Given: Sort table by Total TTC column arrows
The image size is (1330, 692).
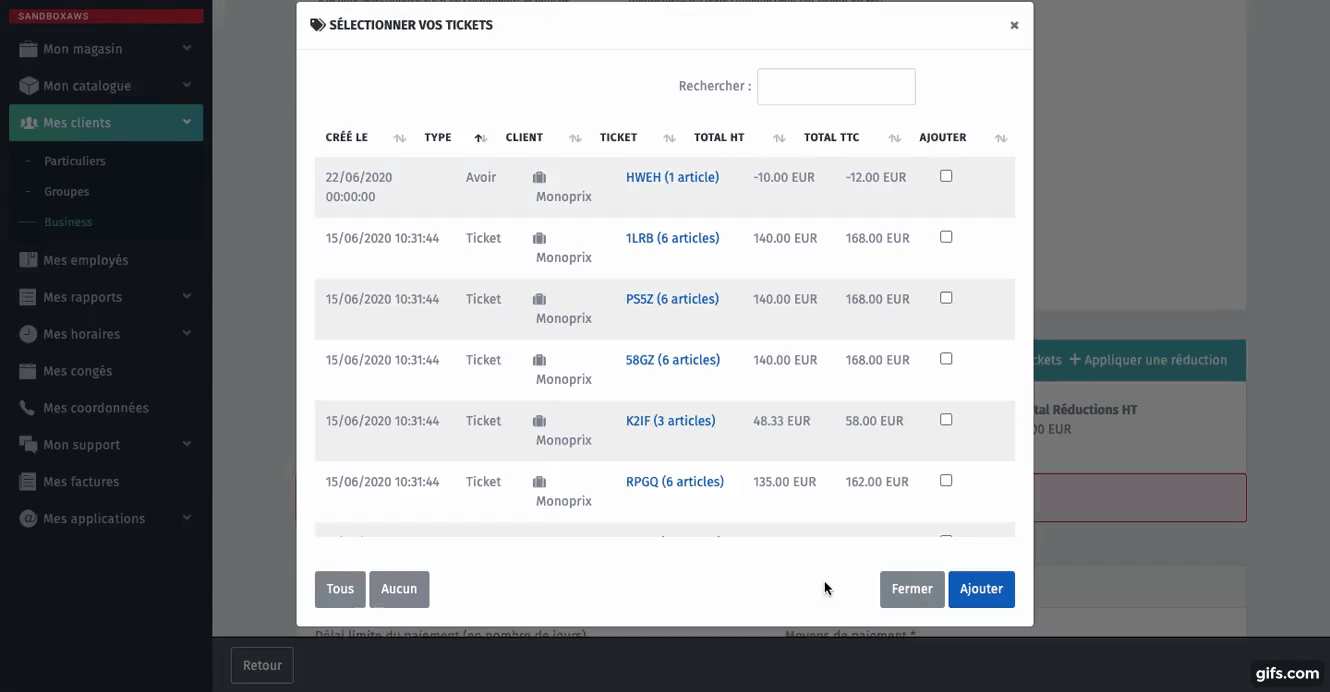Looking at the screenshot, I should click(891, 138).
